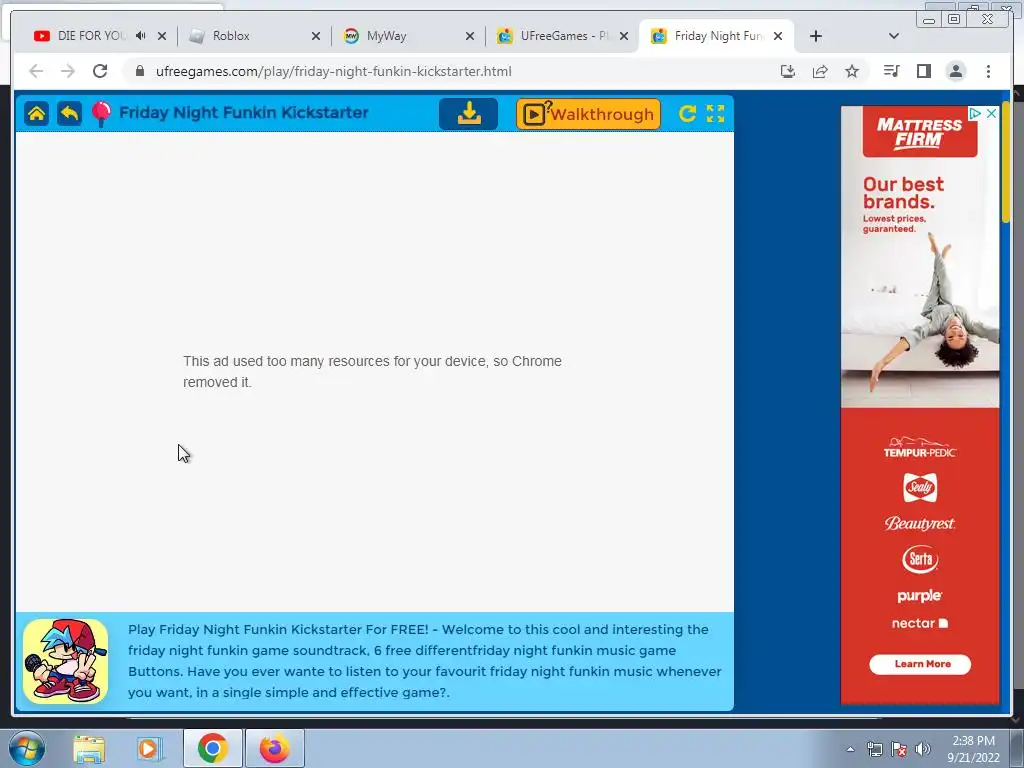The width and height of the screenshot is (1024, 768).
Task: Close the UFreeGames tab
Action: (x=624, y=36)
